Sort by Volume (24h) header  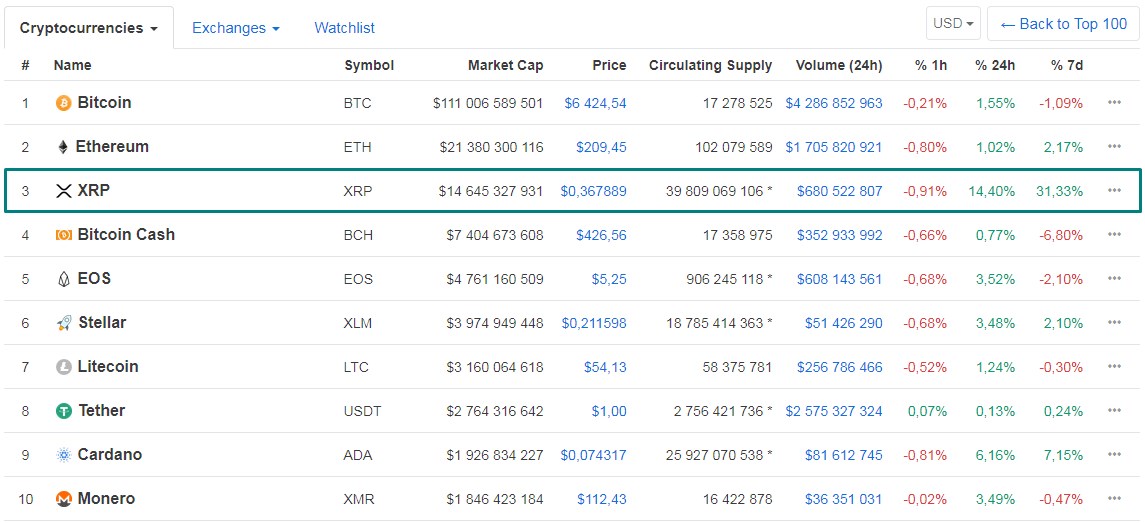tap(839, 65)
